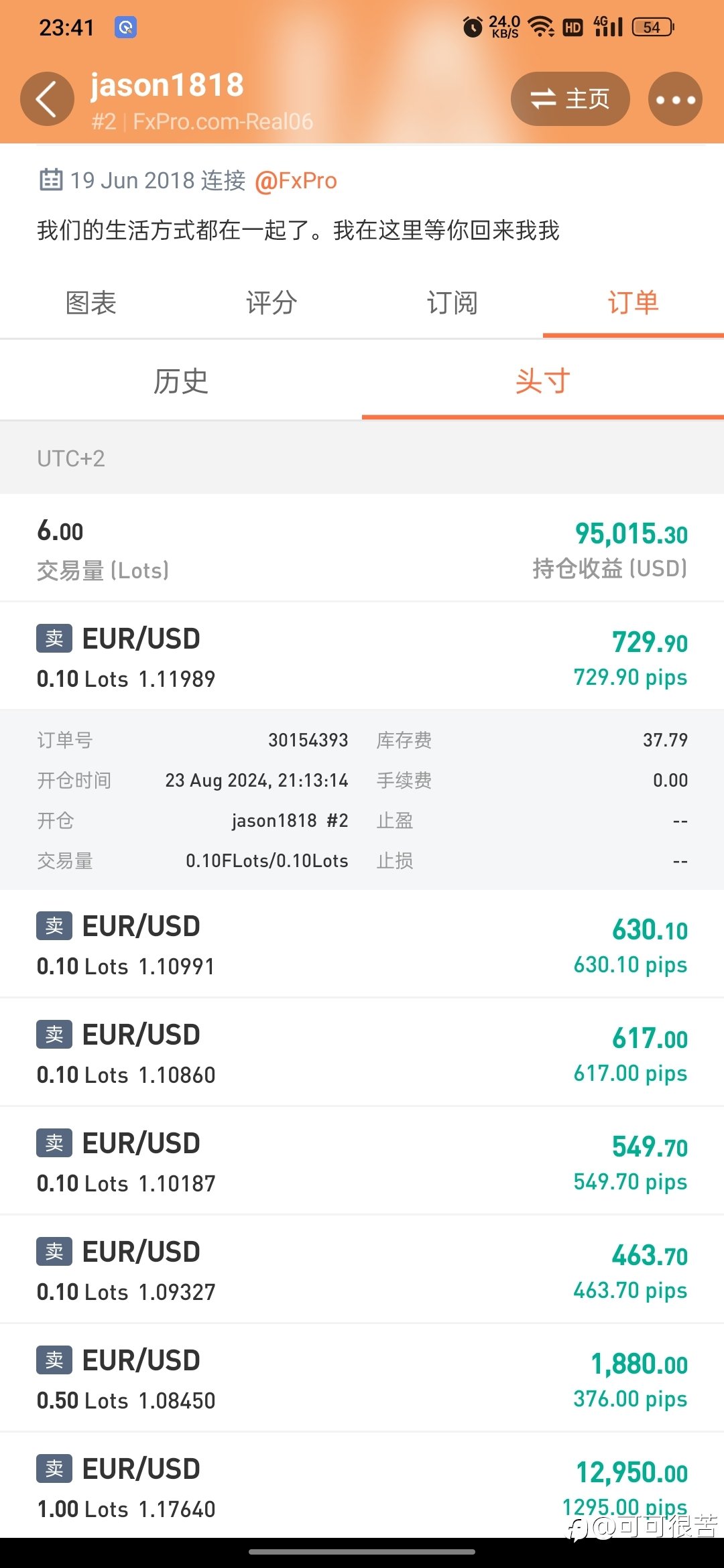The width and height of the screenshot is (724, 1568).
Task: Expand the 0.50 Lots EUR/USD 1.08450 position
Action: (x=362, y=1378)
